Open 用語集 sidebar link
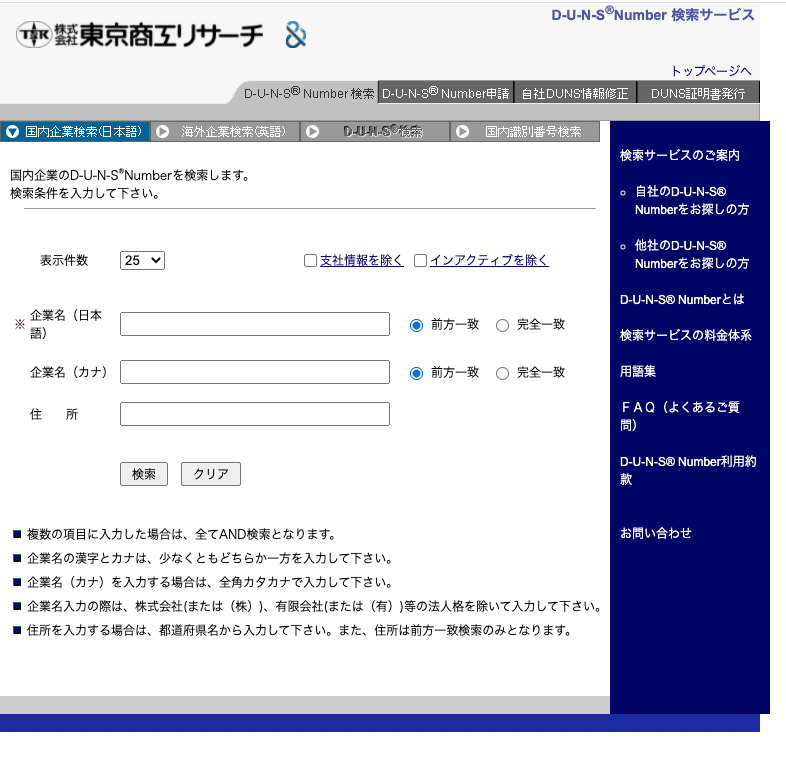 [x=638, y=371]
